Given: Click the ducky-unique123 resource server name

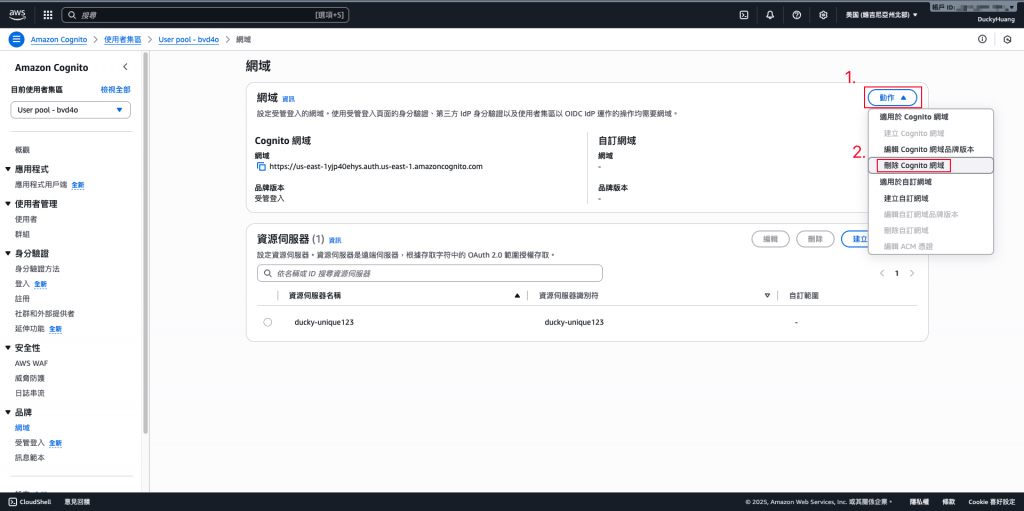Looking at the screenshot, I should coord(324,322).
